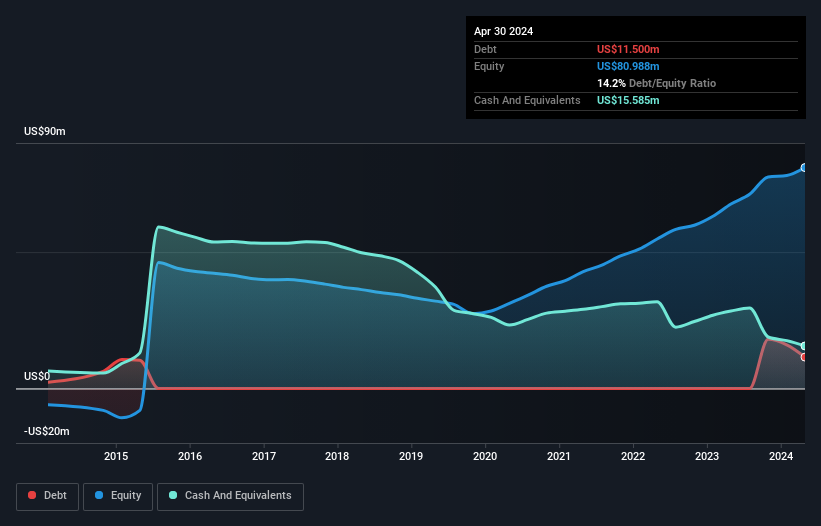The width and height of the screenshot is (821, 526).
Task: Click the 2017 x-axis label
Action: pos(263,456)
